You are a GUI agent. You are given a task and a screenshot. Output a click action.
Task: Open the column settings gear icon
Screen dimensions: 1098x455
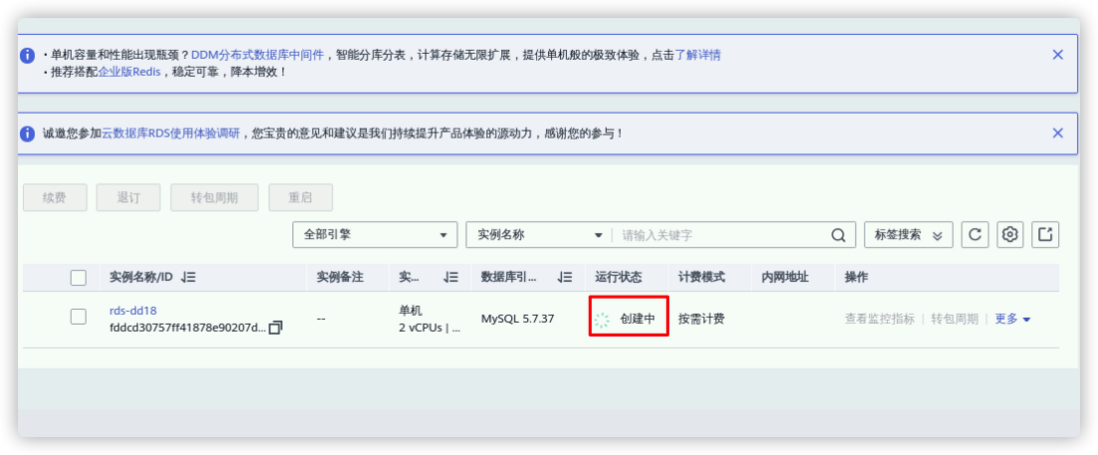(x=1009, y=235)
